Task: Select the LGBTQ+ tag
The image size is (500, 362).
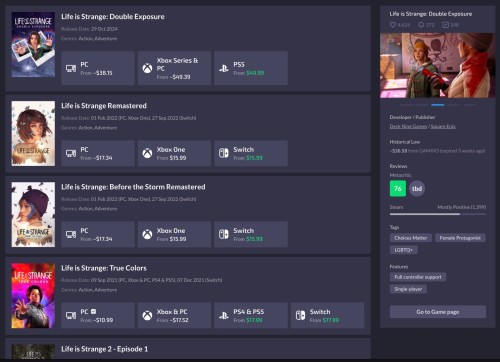Action: pos(403,250)
